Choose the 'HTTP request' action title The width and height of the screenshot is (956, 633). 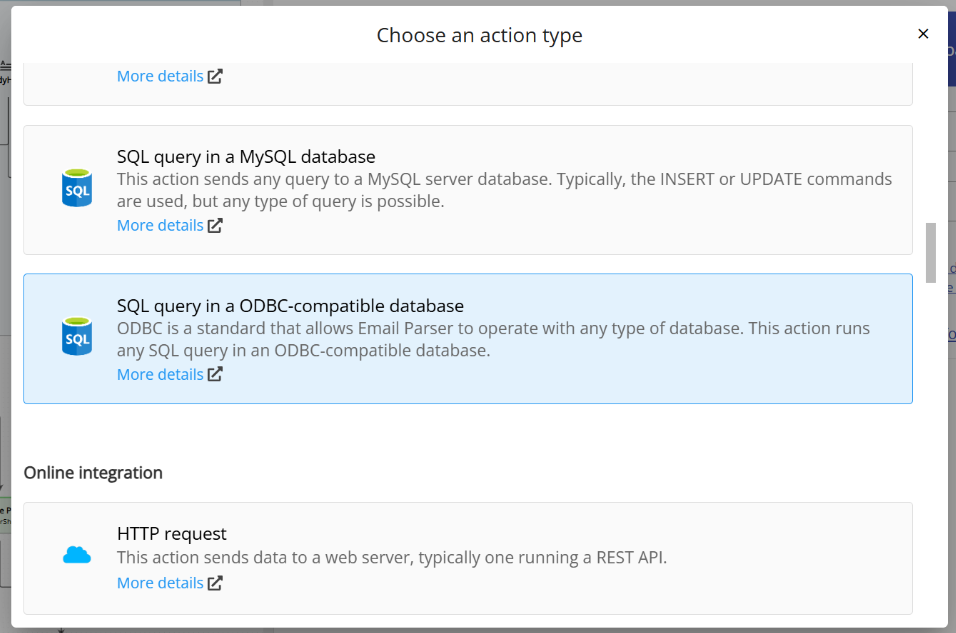(x=171, y=534)
